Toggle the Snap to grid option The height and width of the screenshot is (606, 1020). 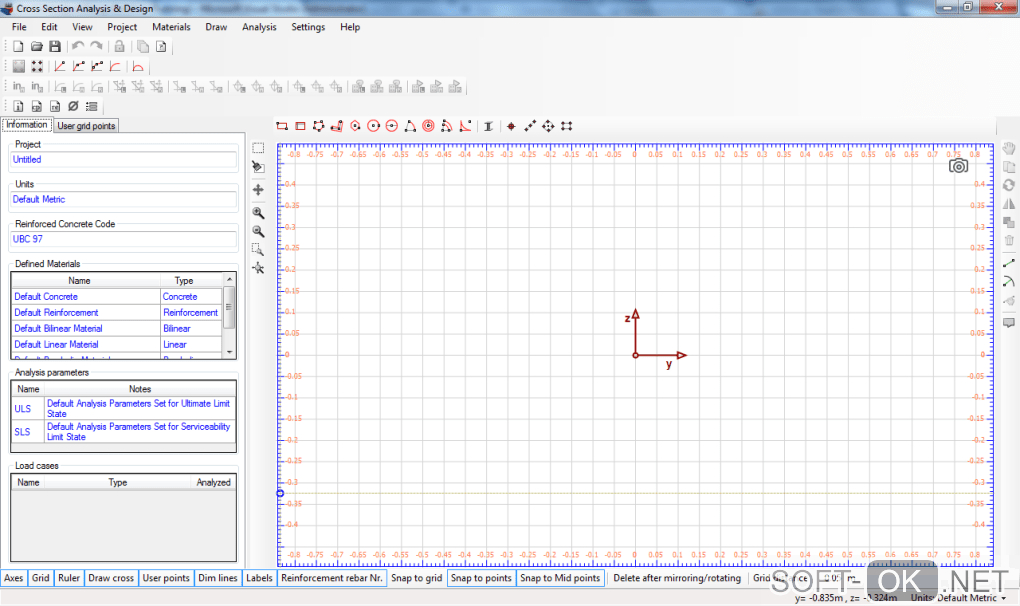click(416, 578)
